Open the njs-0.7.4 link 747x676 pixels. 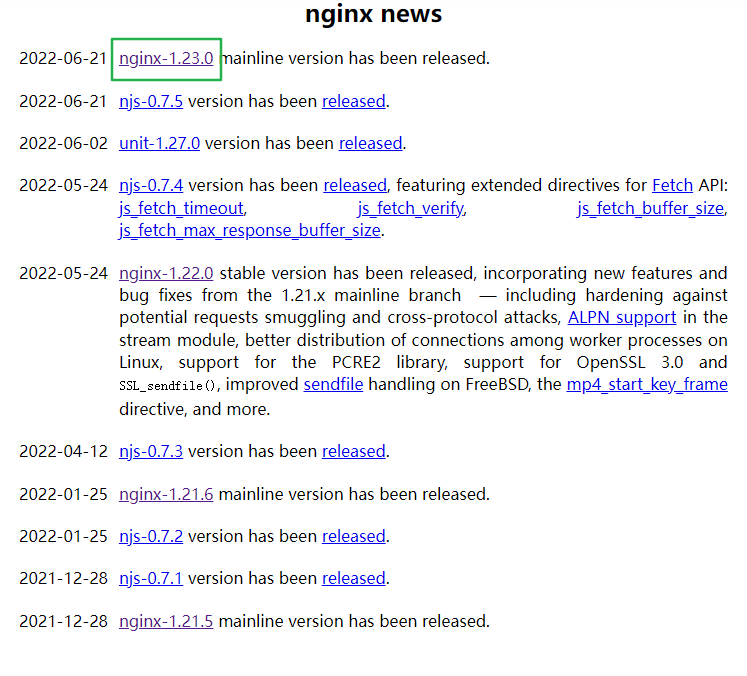point(151,185)
